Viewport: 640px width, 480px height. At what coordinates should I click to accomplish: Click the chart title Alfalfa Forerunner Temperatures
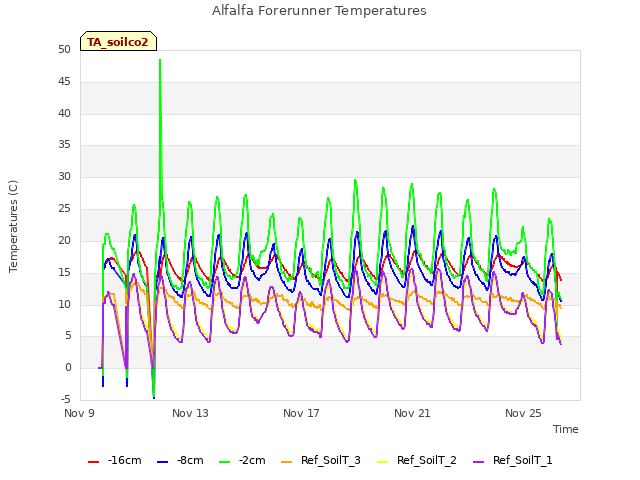319,11
